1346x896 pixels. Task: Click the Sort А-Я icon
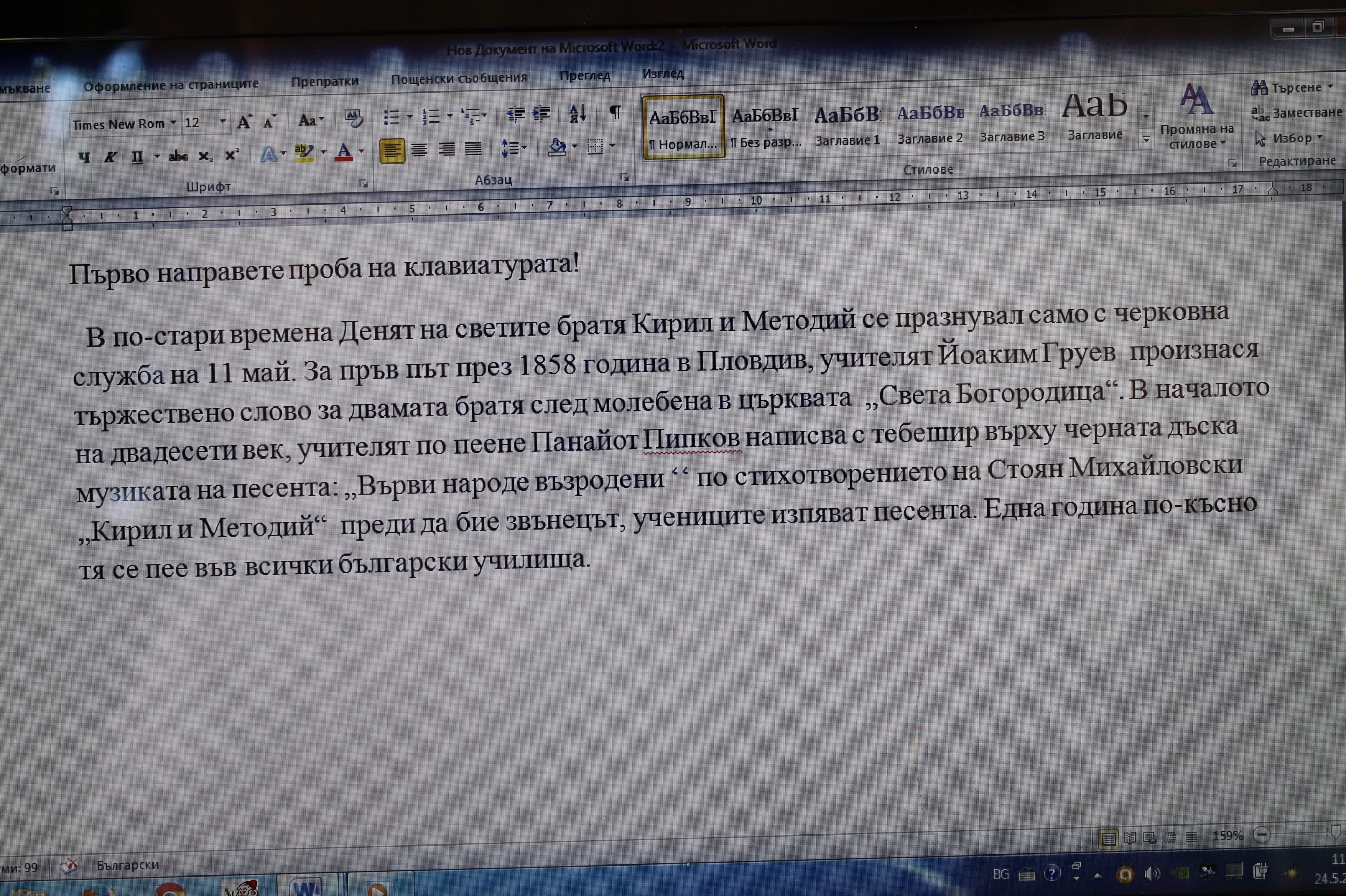point(578,114)
